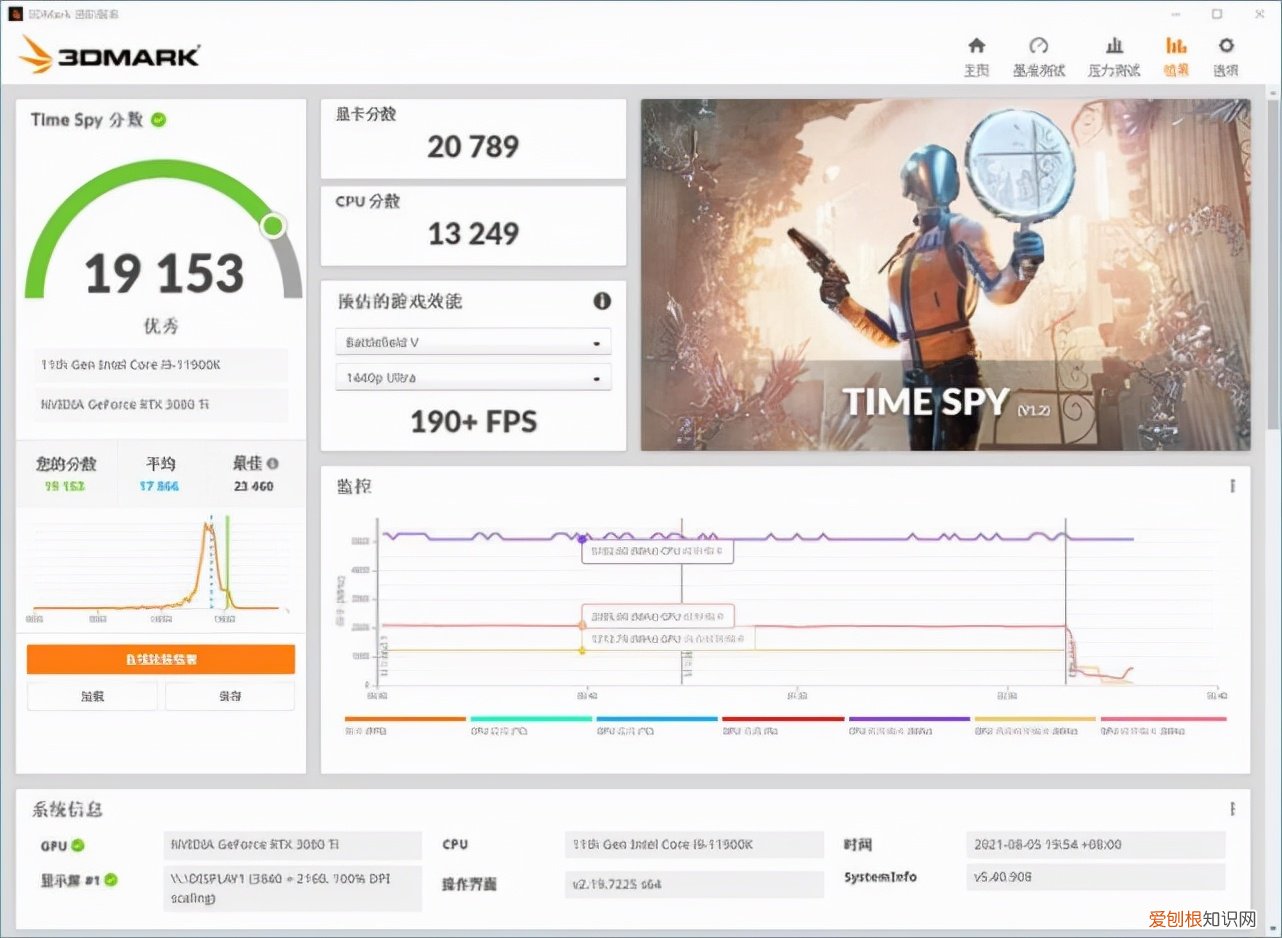Screen dimensions: 1282x938
Task: Click the 保存 (Save) button
Action: coord(229,695)
